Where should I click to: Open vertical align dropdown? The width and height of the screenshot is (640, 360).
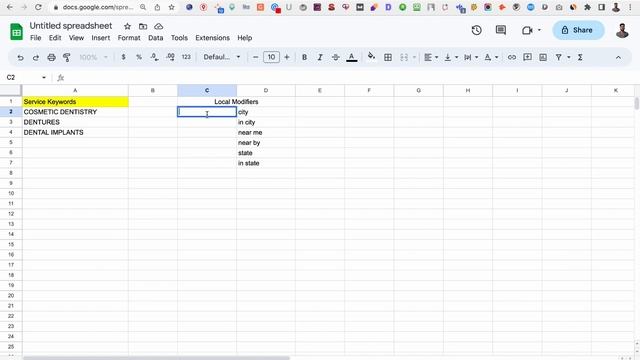tap(451, 58)
